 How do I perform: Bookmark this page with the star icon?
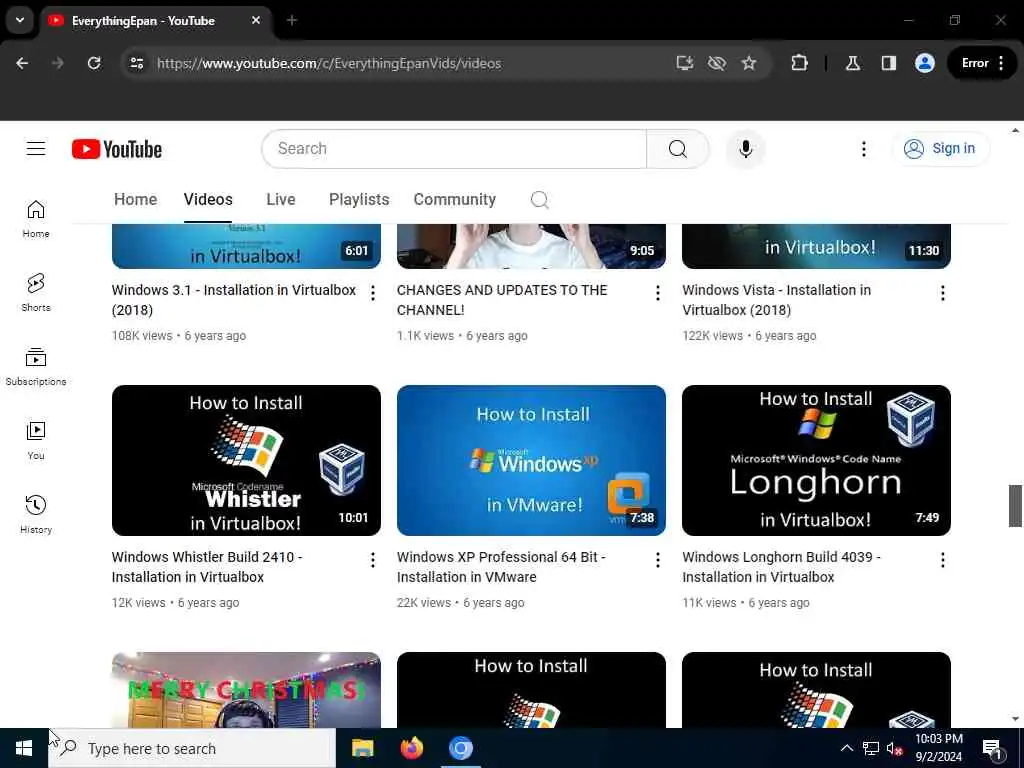coord(748,63)
